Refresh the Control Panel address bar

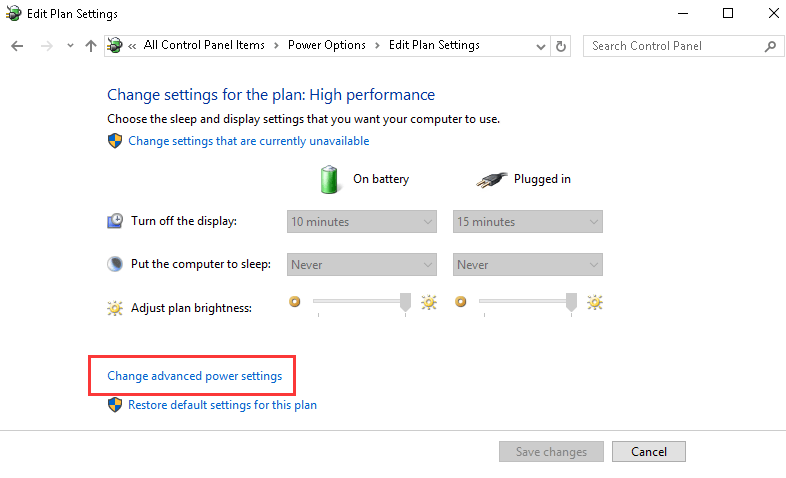[561, 46]
